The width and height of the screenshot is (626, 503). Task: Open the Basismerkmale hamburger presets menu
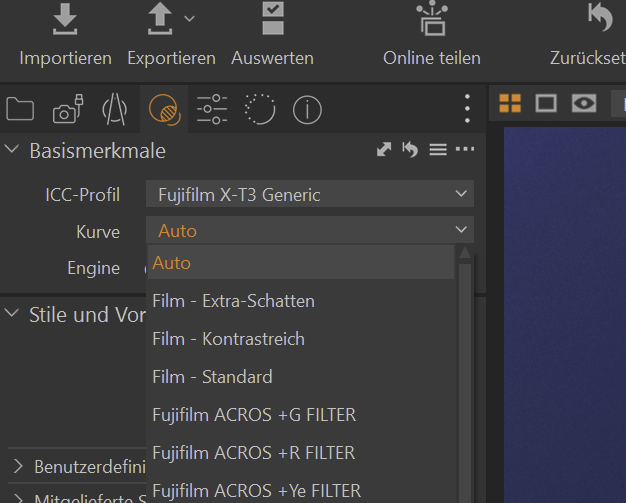click(x=437, y=150)
